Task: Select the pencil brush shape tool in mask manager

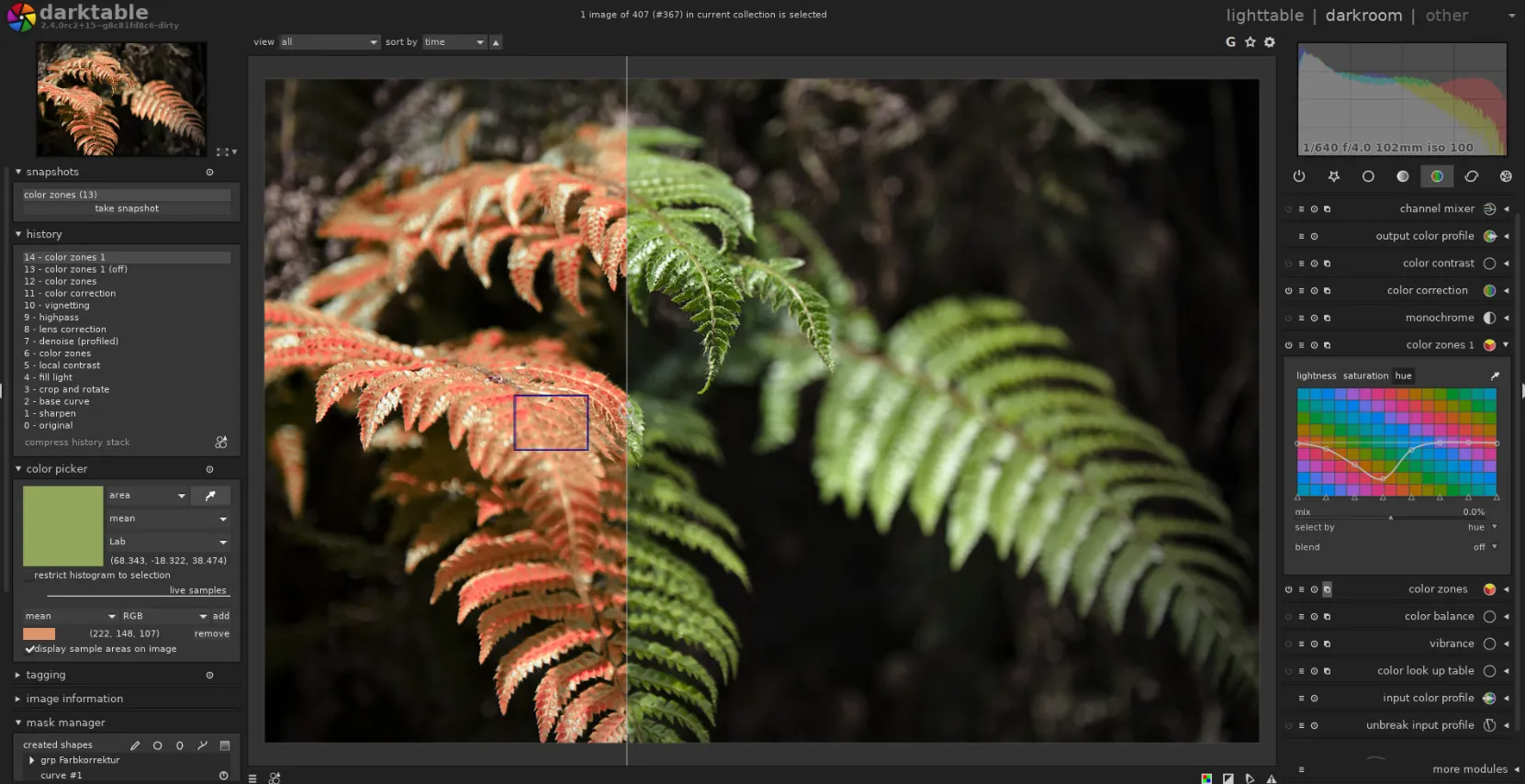Action: point(135,745)
